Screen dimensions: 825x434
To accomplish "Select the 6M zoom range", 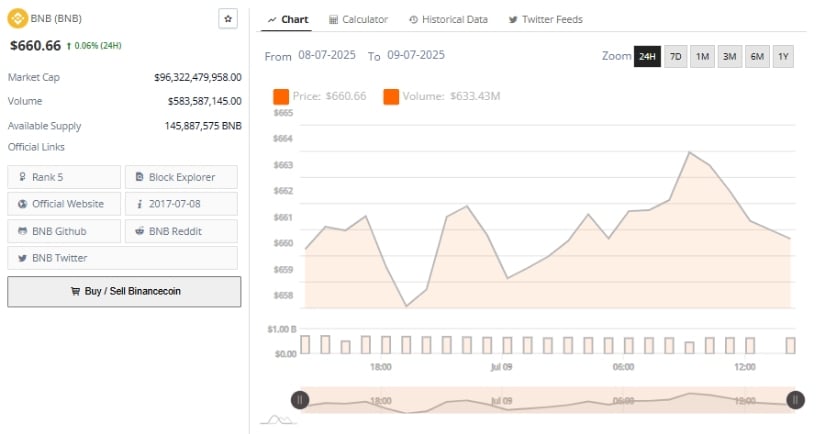I will pos(757,56).
